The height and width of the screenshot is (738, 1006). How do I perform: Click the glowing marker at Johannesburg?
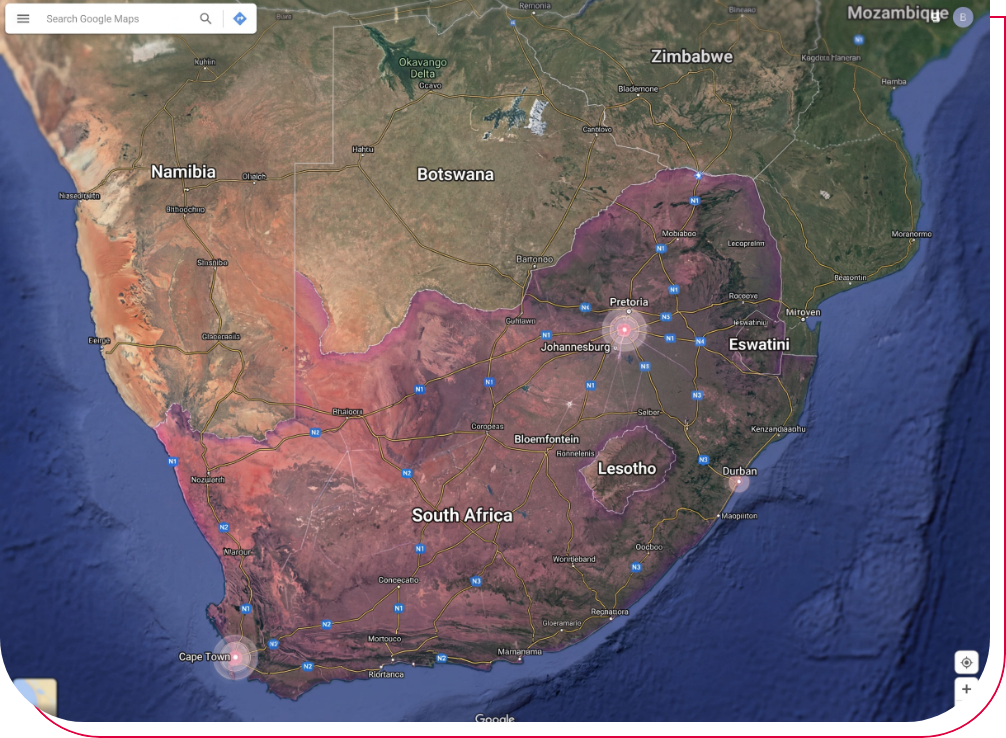625,330
